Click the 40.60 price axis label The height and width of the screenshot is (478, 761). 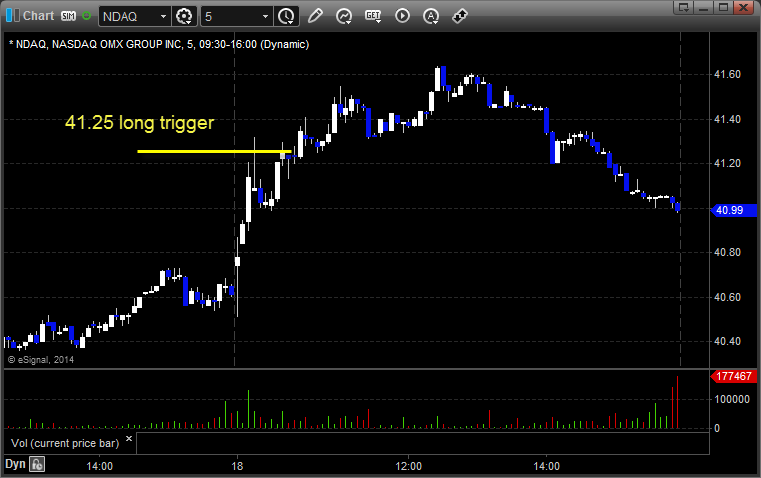(x=727, y=297)
